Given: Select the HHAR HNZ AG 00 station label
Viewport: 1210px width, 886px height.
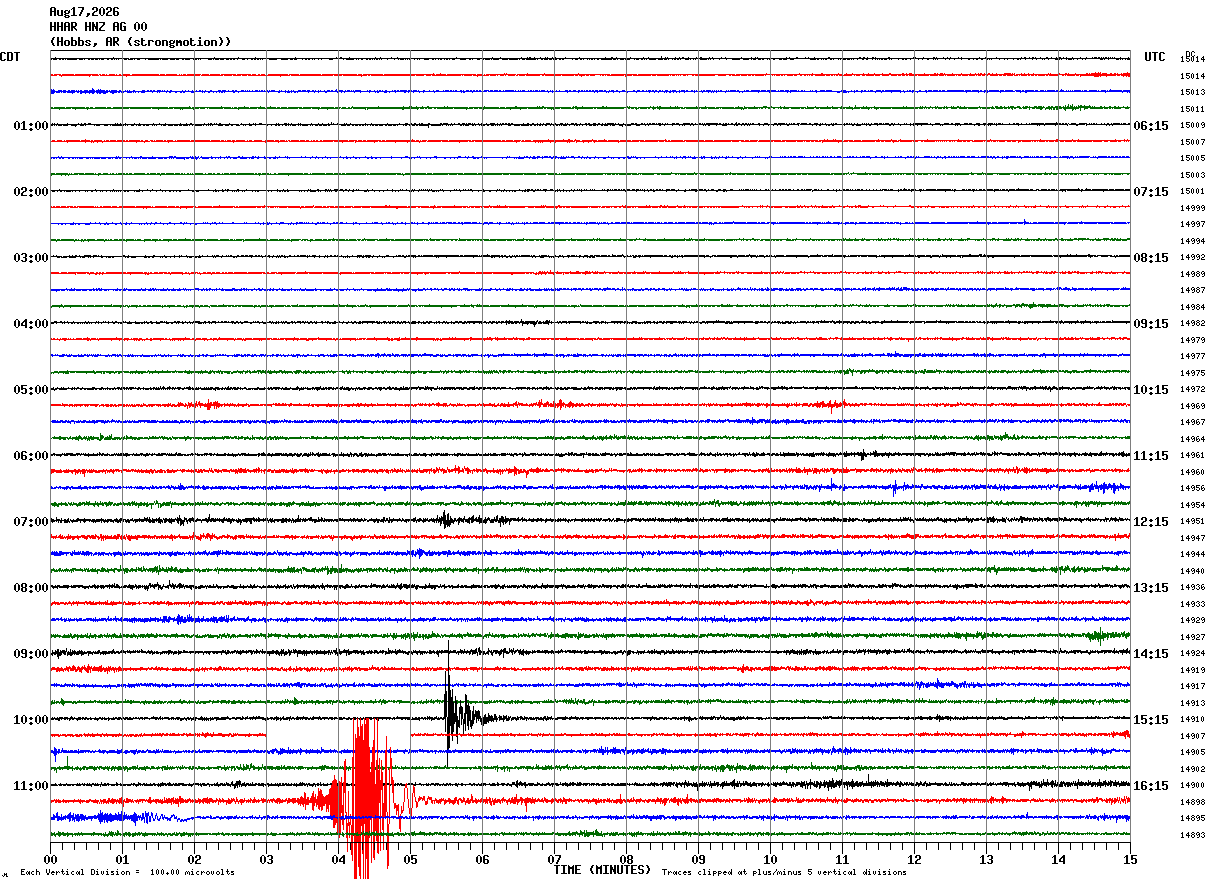Looking at the screenshot, I should tap(98, 27).
